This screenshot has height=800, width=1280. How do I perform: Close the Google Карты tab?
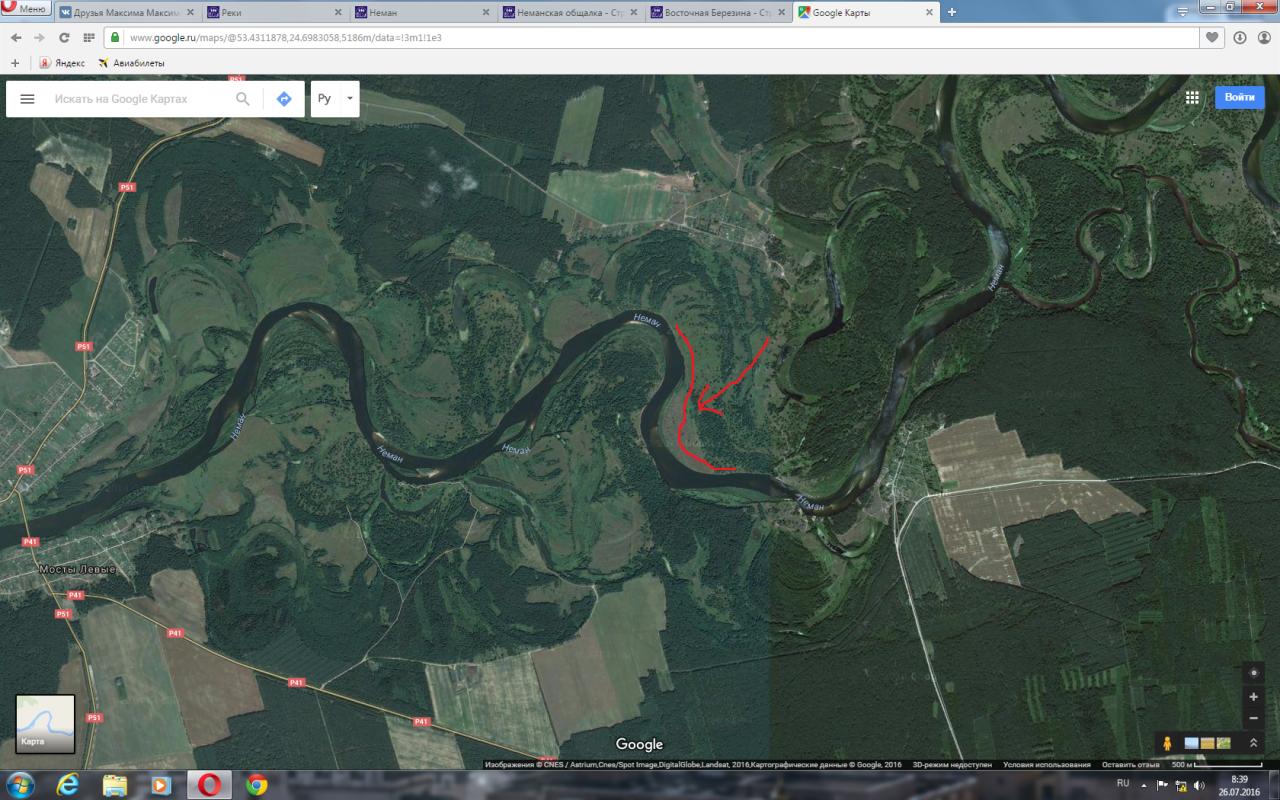click(x=929, y=12)
